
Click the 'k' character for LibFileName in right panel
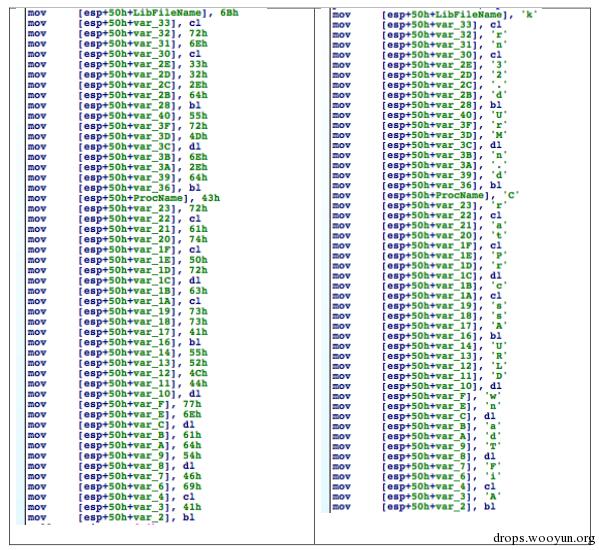[529, 15]
